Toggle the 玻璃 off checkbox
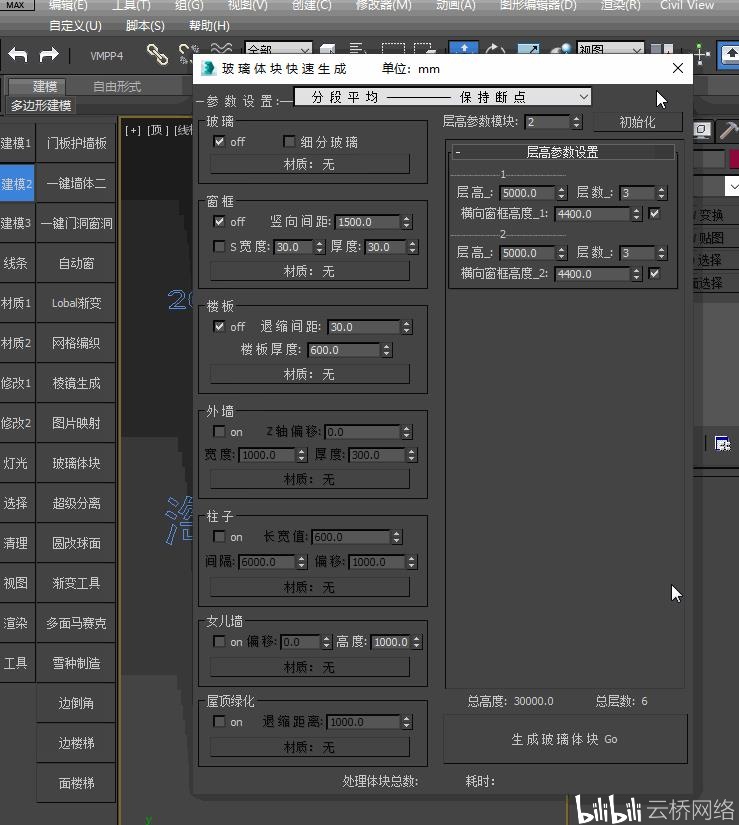The image size is (739, 825). pyautogui.click(x=219, y=142)
